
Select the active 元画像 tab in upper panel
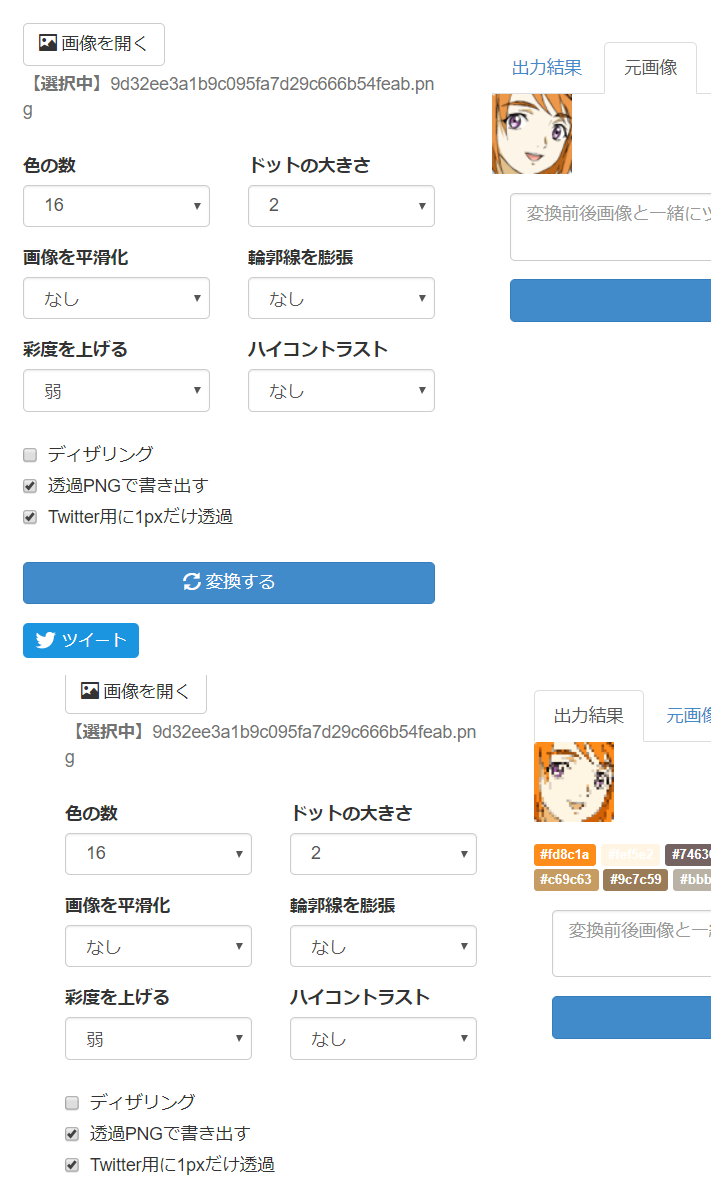[x=651, y=68]
